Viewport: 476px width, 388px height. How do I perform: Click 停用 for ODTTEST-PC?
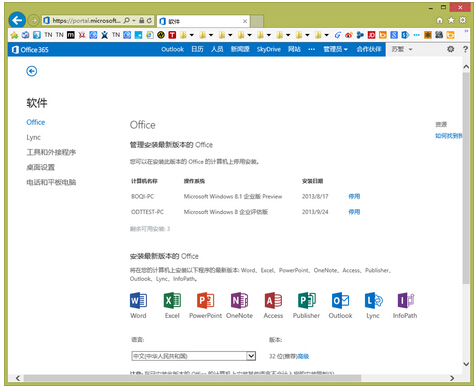(354, 212)
